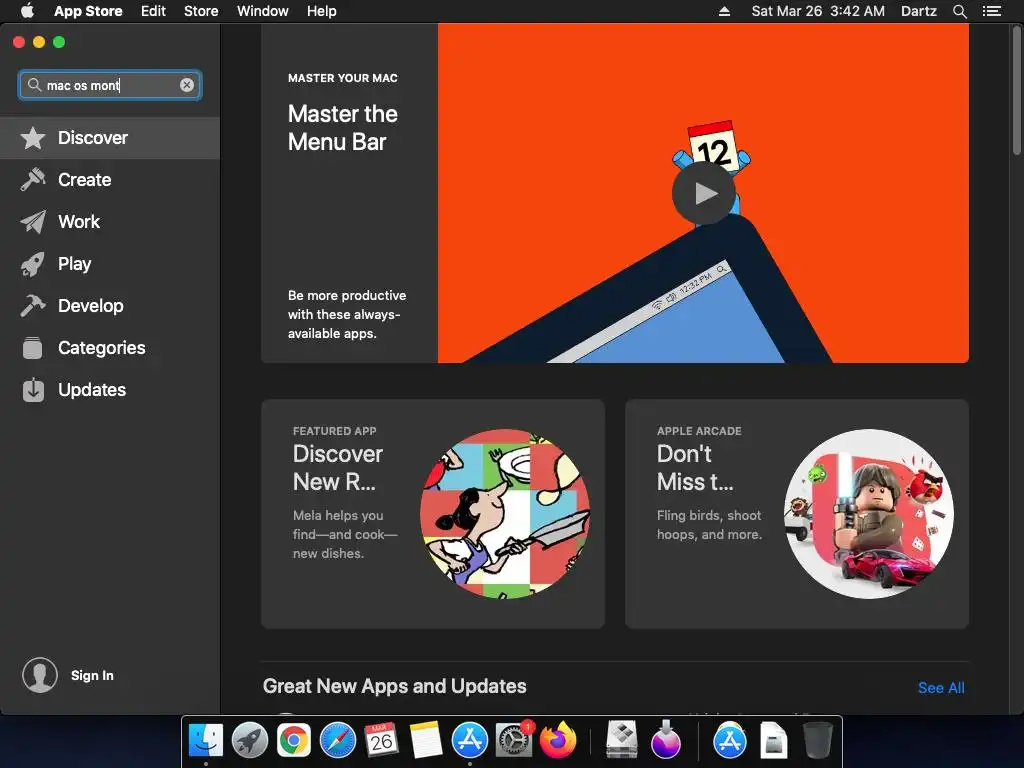Click the Dartz user name menu

[x=919, y=11]
